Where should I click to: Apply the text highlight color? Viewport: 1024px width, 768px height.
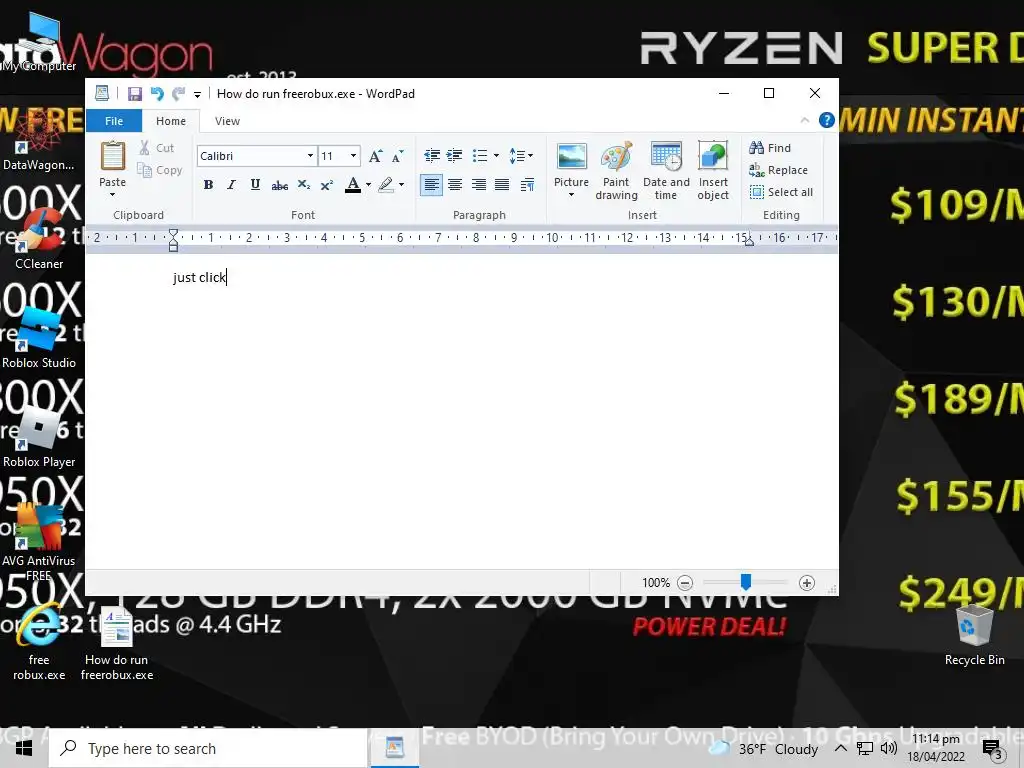point(386,185)
